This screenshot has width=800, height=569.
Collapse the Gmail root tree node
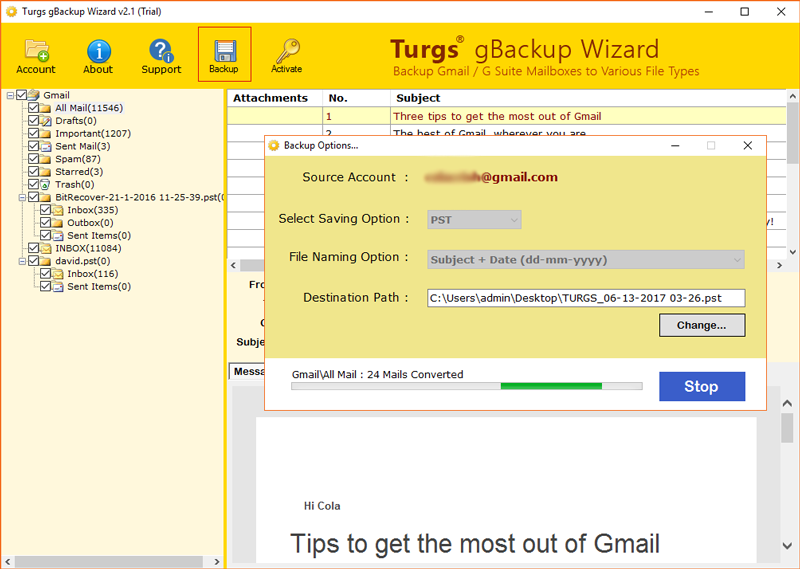pos(10,95)
